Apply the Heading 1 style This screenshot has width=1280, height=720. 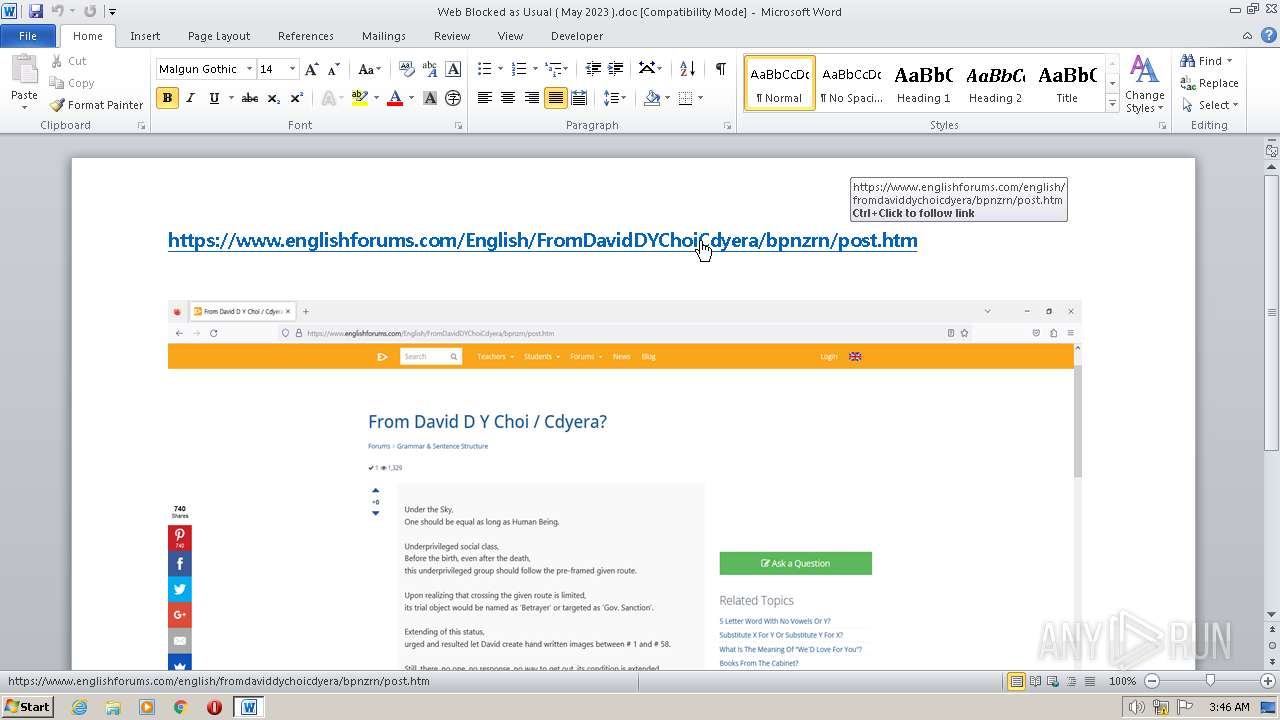(x=923, y=83)
